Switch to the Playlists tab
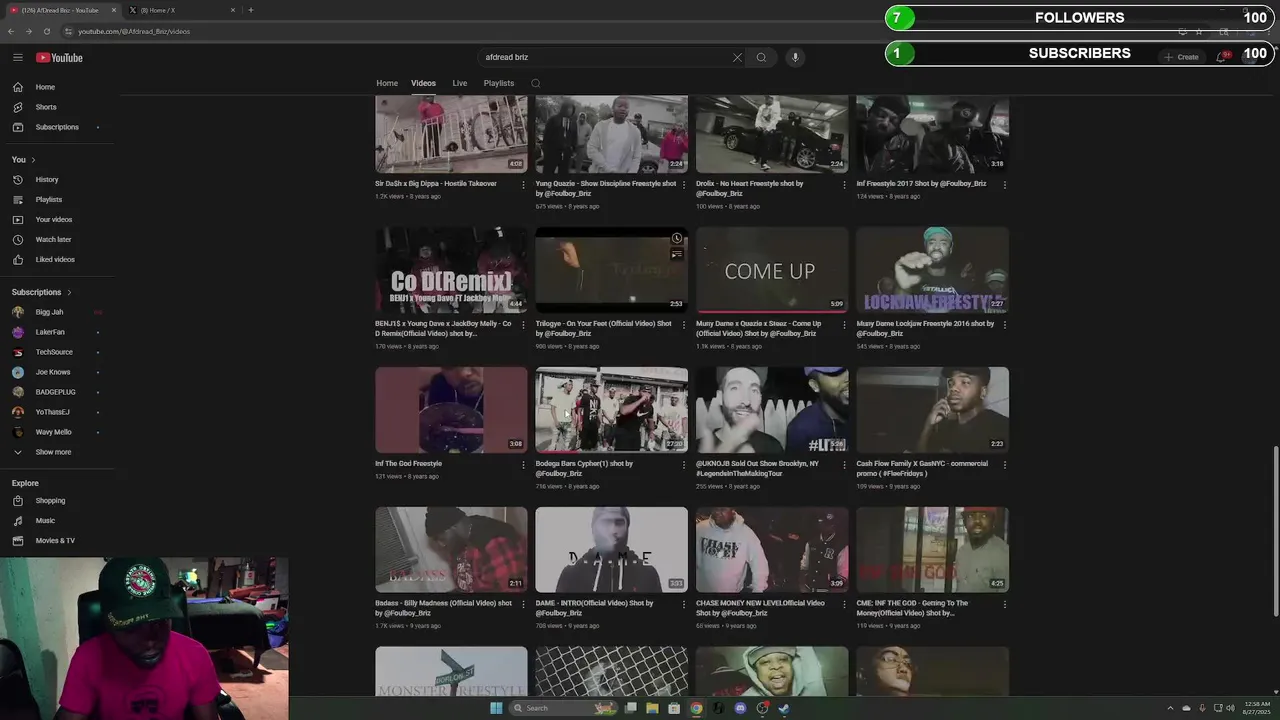 [498, 83]
